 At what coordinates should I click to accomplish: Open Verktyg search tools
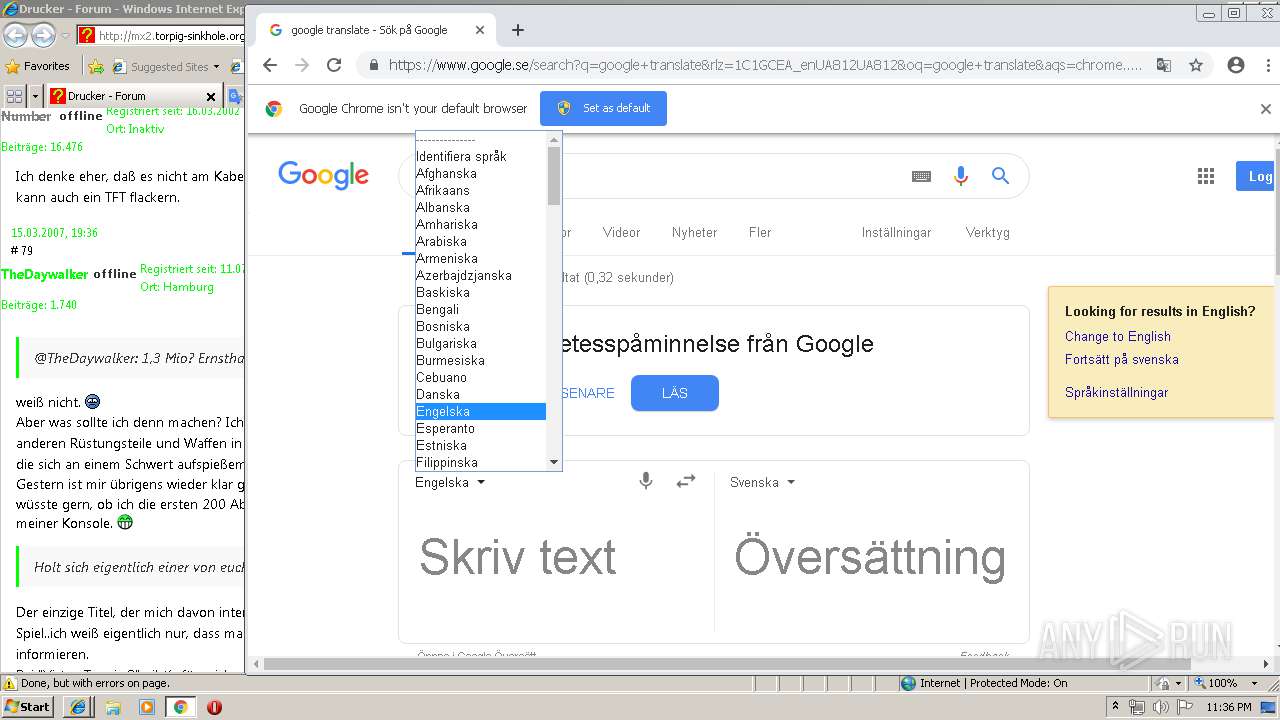pyautogui.click(x=987, y=232)
